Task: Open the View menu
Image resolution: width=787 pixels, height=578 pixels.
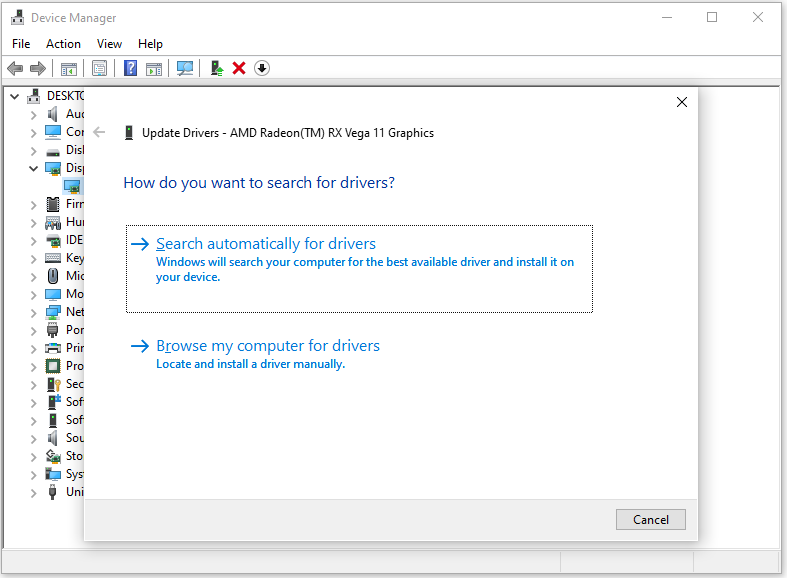Action: 109,44
